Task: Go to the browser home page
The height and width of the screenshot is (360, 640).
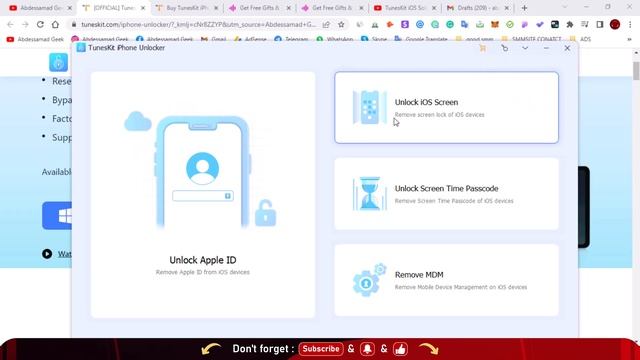Action: point(55,24)
